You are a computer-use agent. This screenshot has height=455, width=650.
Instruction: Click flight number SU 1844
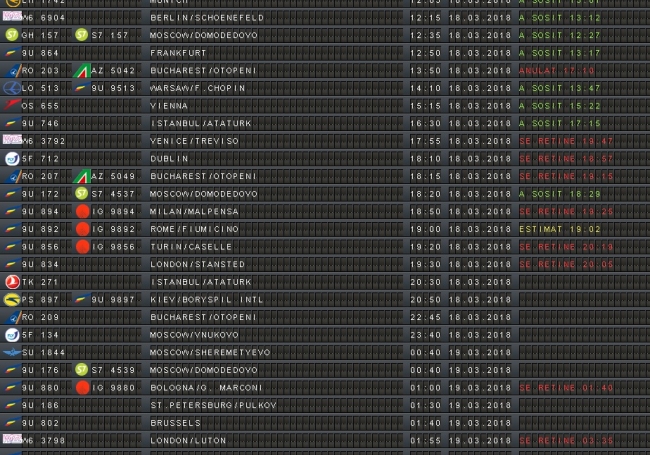43,353
